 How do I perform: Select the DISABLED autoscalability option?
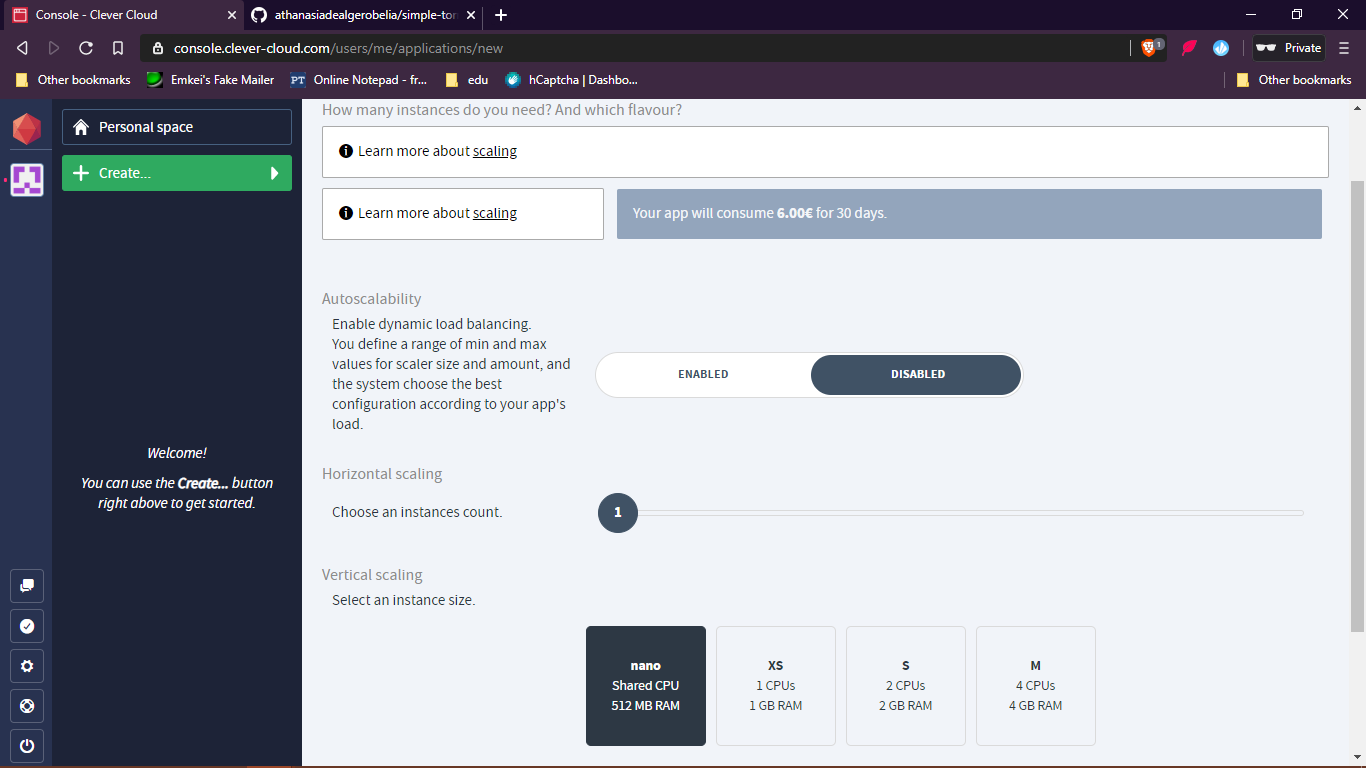(917, 374)
